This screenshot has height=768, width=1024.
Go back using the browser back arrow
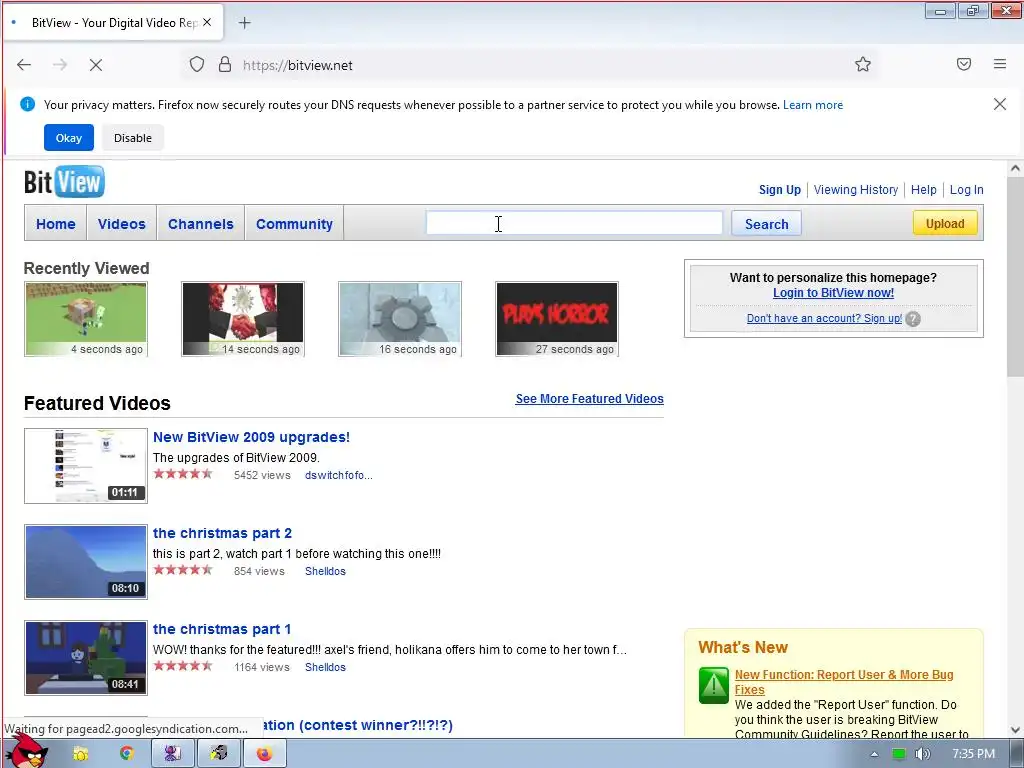pyautogui.click(x=24, y=65)
